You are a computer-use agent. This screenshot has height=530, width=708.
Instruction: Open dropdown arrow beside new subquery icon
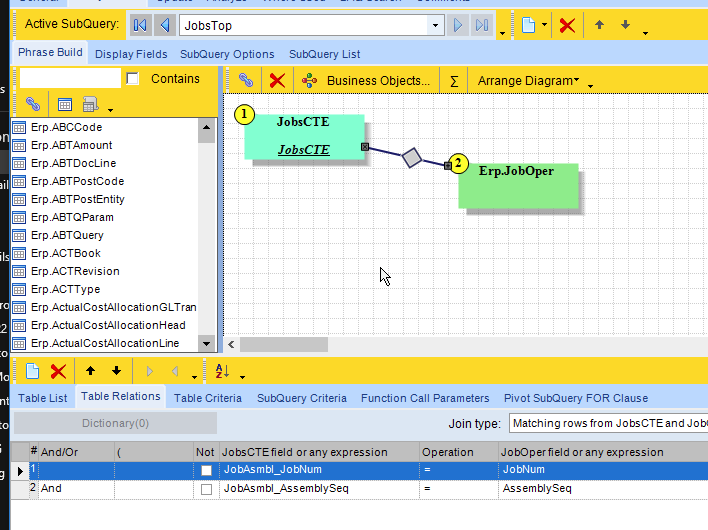pyautogui.click(x=544, y=25)
